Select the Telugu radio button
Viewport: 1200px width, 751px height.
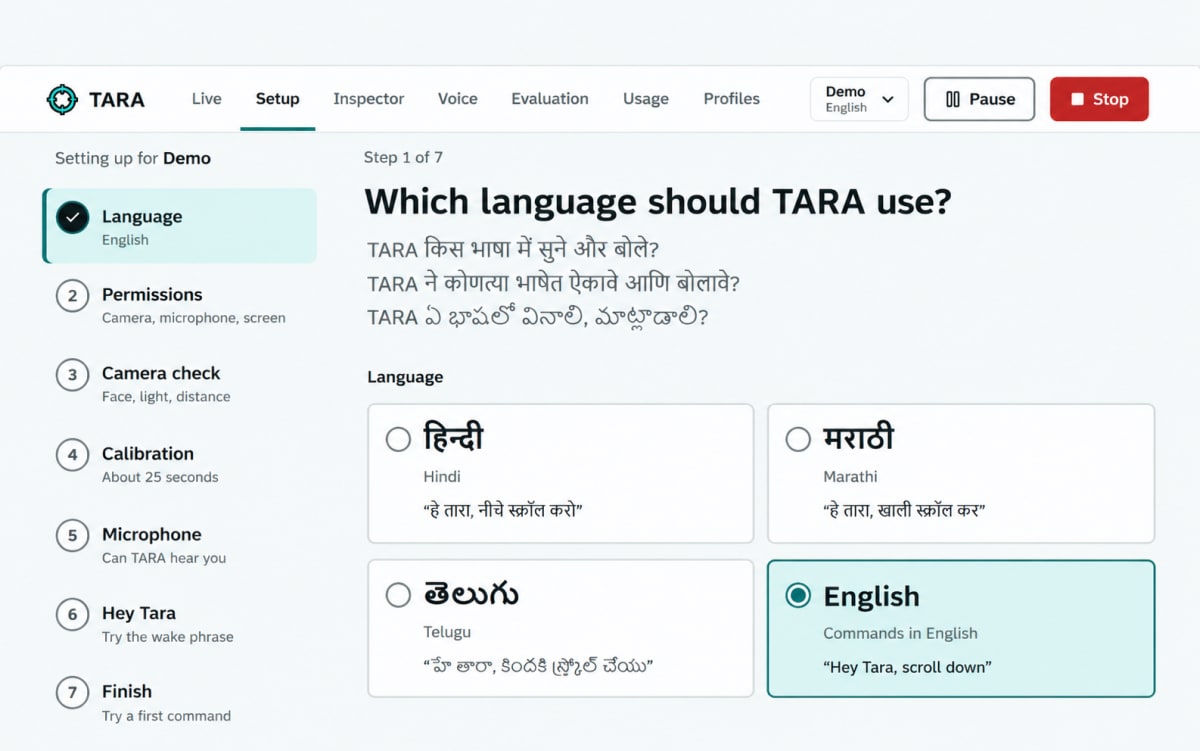click(398, 595)
